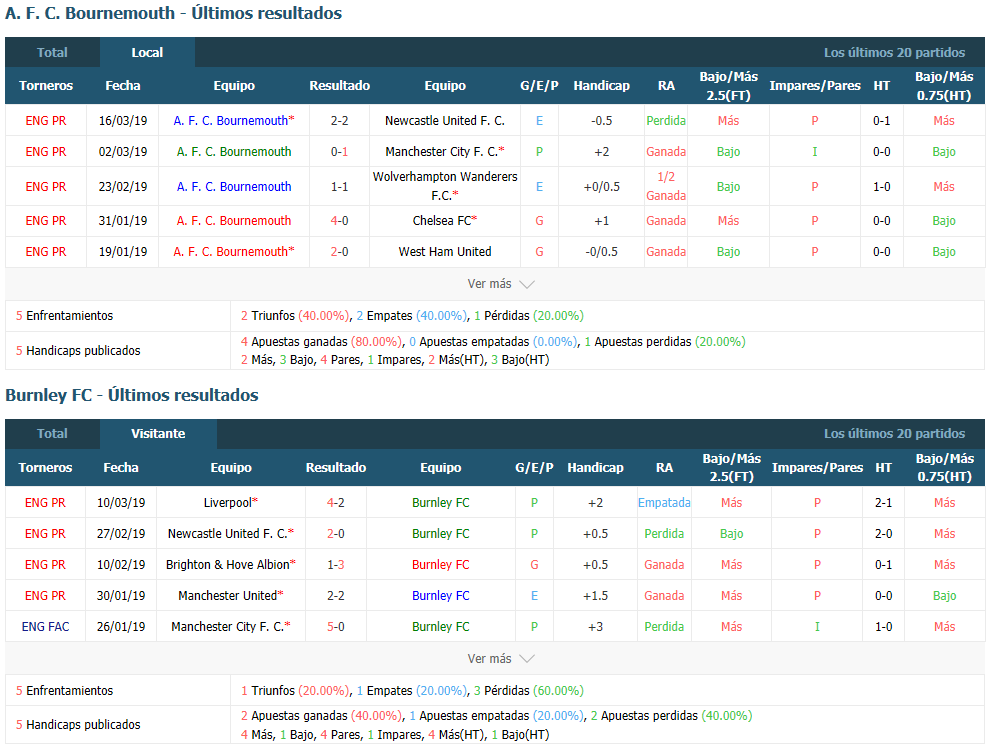This screenshot has height=748, width=991.
Task: Click Resultado column header in Burnley table
Action: 336,468
